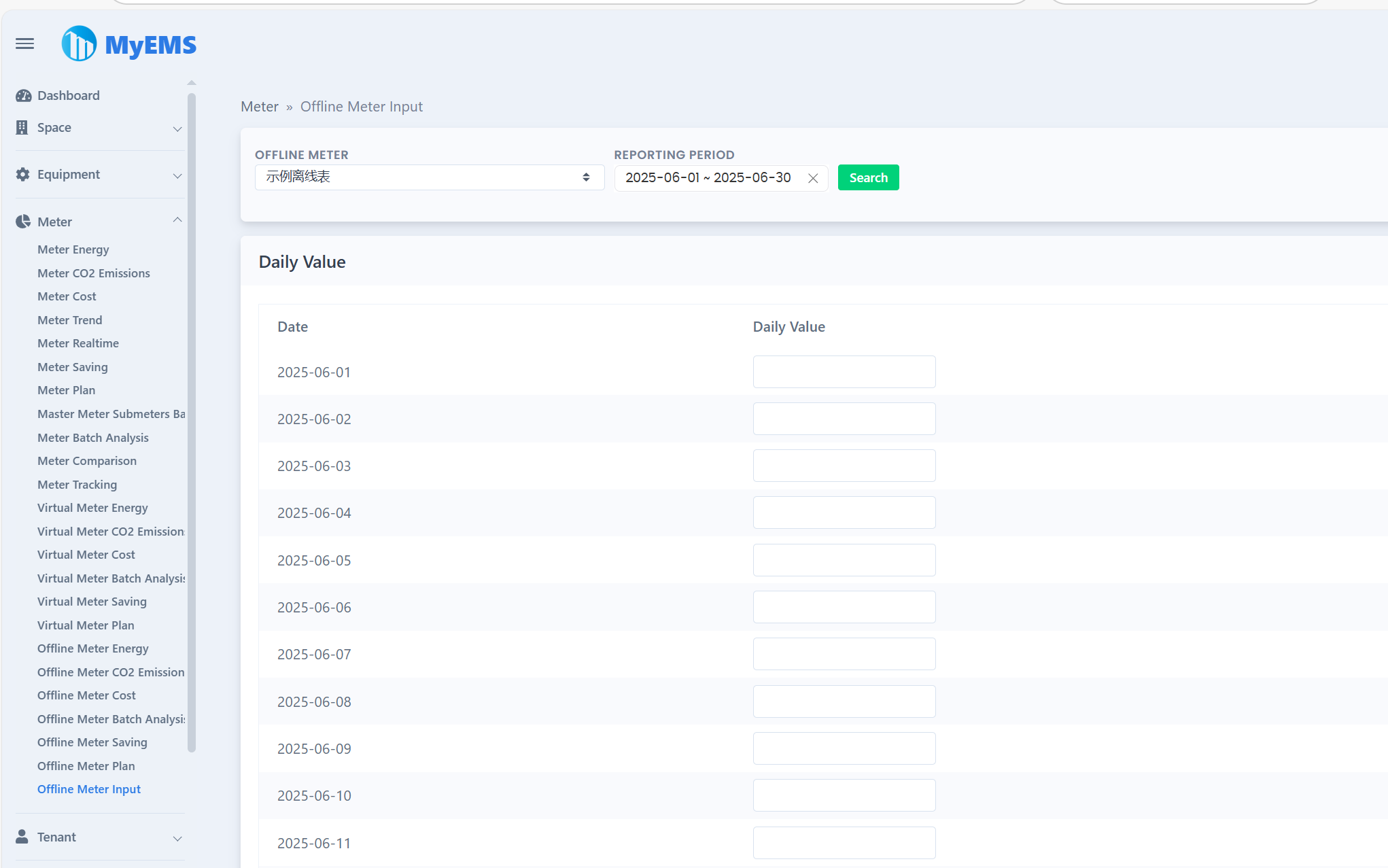Viewport: 1388px width, 868px height.
Task: Click the Tenant person icon
Action: pos(22,837)
